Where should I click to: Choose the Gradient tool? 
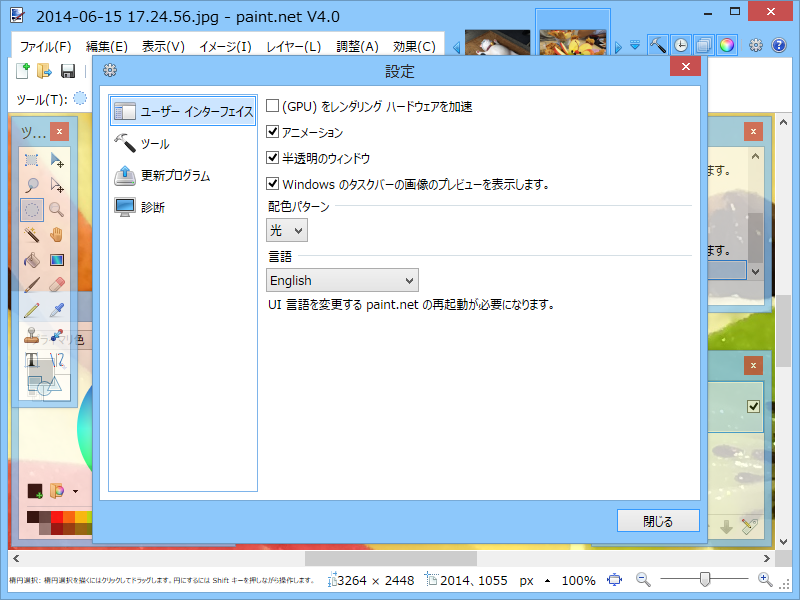pos(57,260)
